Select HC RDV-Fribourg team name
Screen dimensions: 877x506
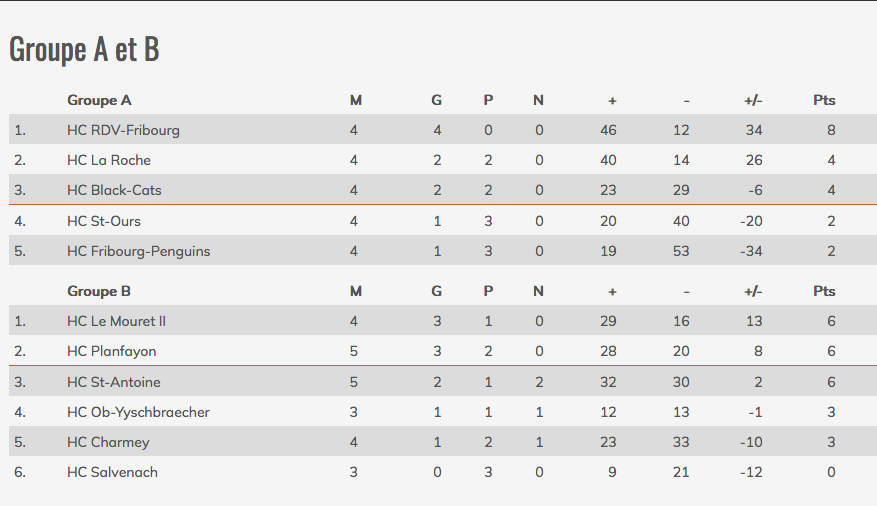point(124,130)
